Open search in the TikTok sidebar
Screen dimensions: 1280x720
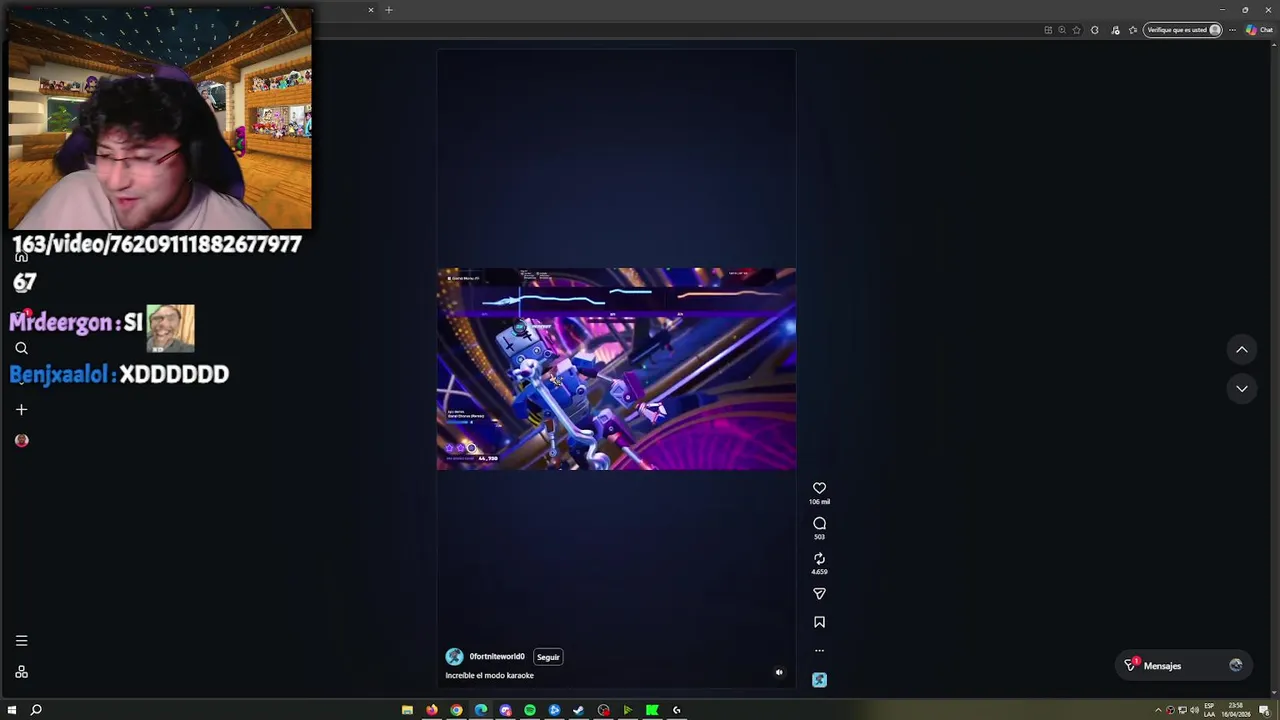(21, 348)
